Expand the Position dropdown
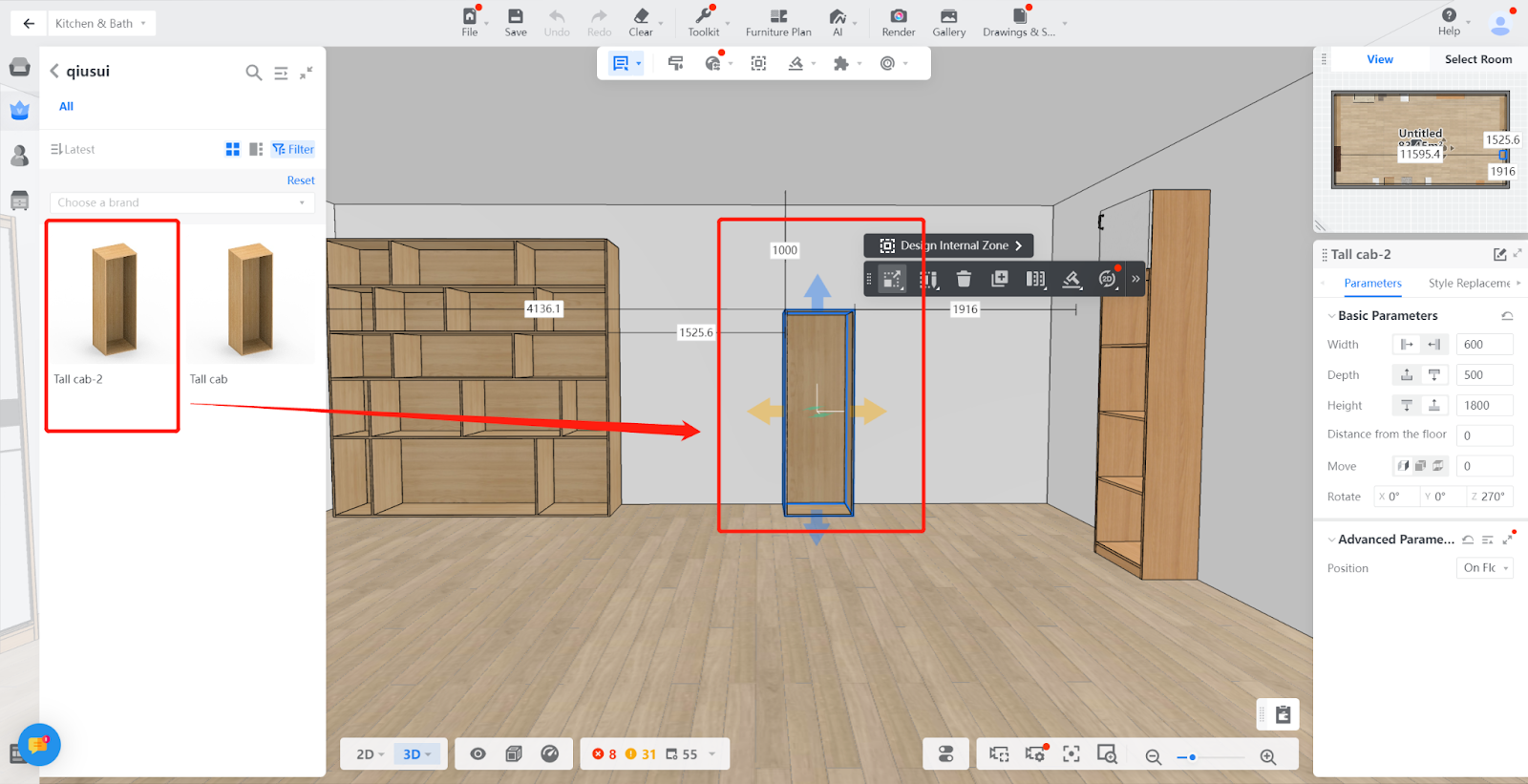The image size is (1528, 784). (x=1485, y=568)
